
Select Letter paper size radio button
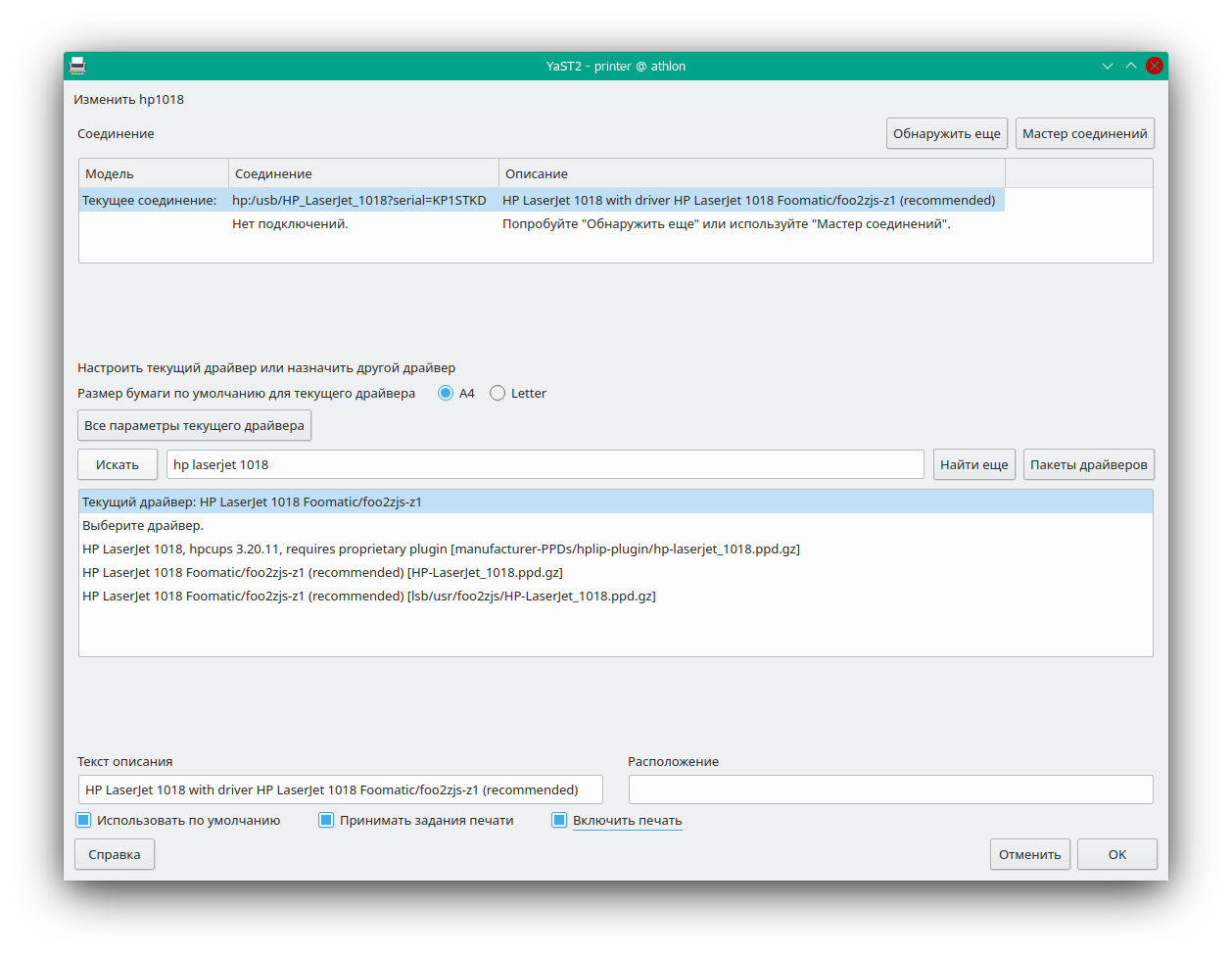click(x=498, y=393)
